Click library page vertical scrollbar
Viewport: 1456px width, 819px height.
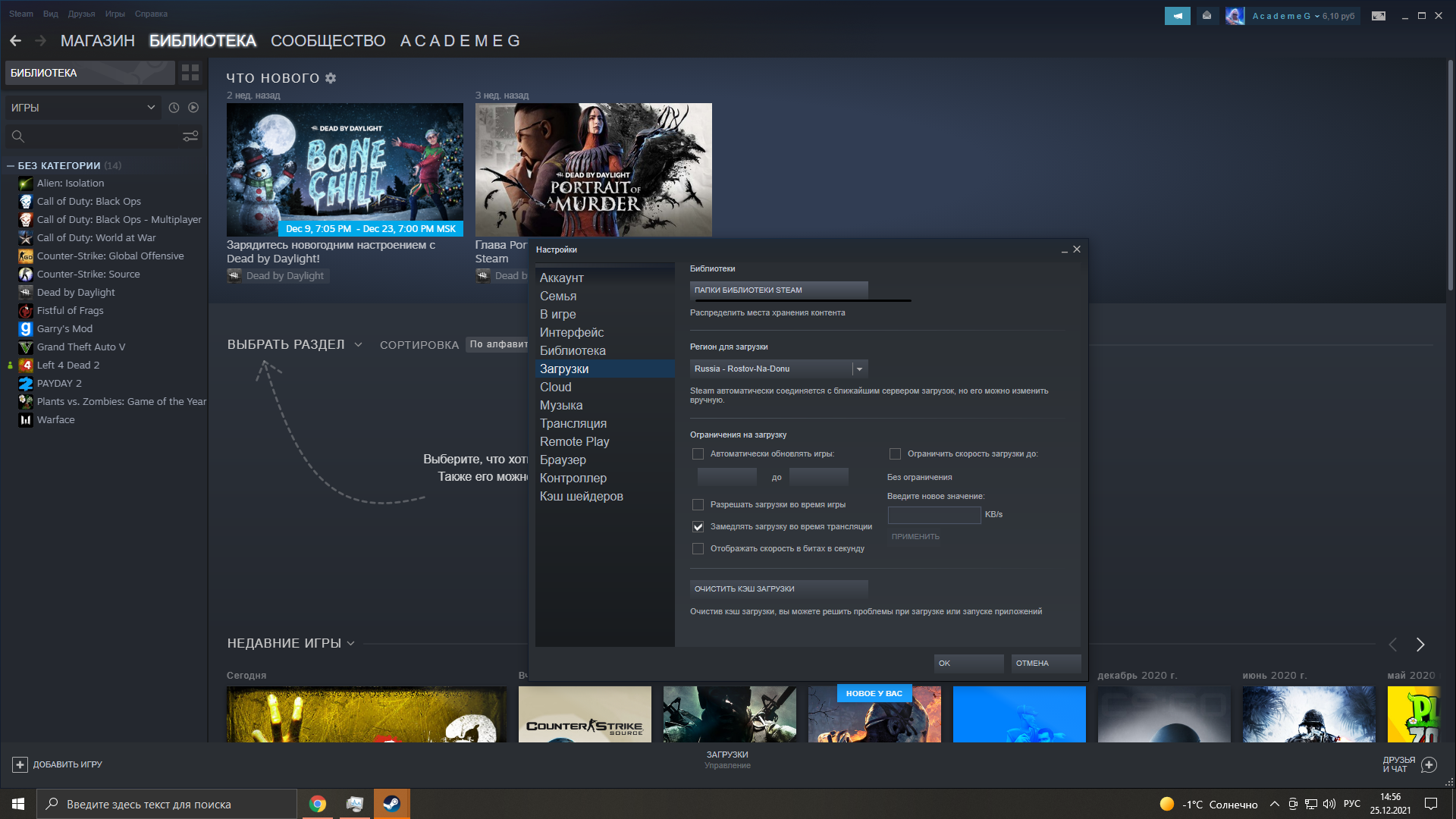click(1450, 175)
